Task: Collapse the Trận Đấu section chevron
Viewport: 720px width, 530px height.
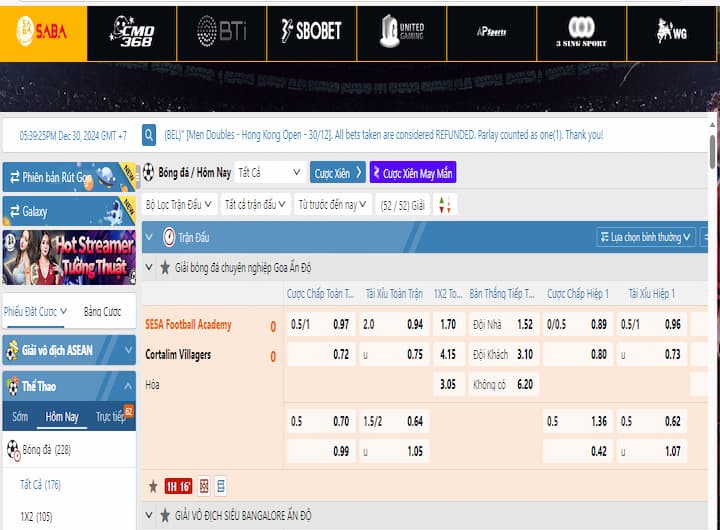Action: click(x=150, y=237)
